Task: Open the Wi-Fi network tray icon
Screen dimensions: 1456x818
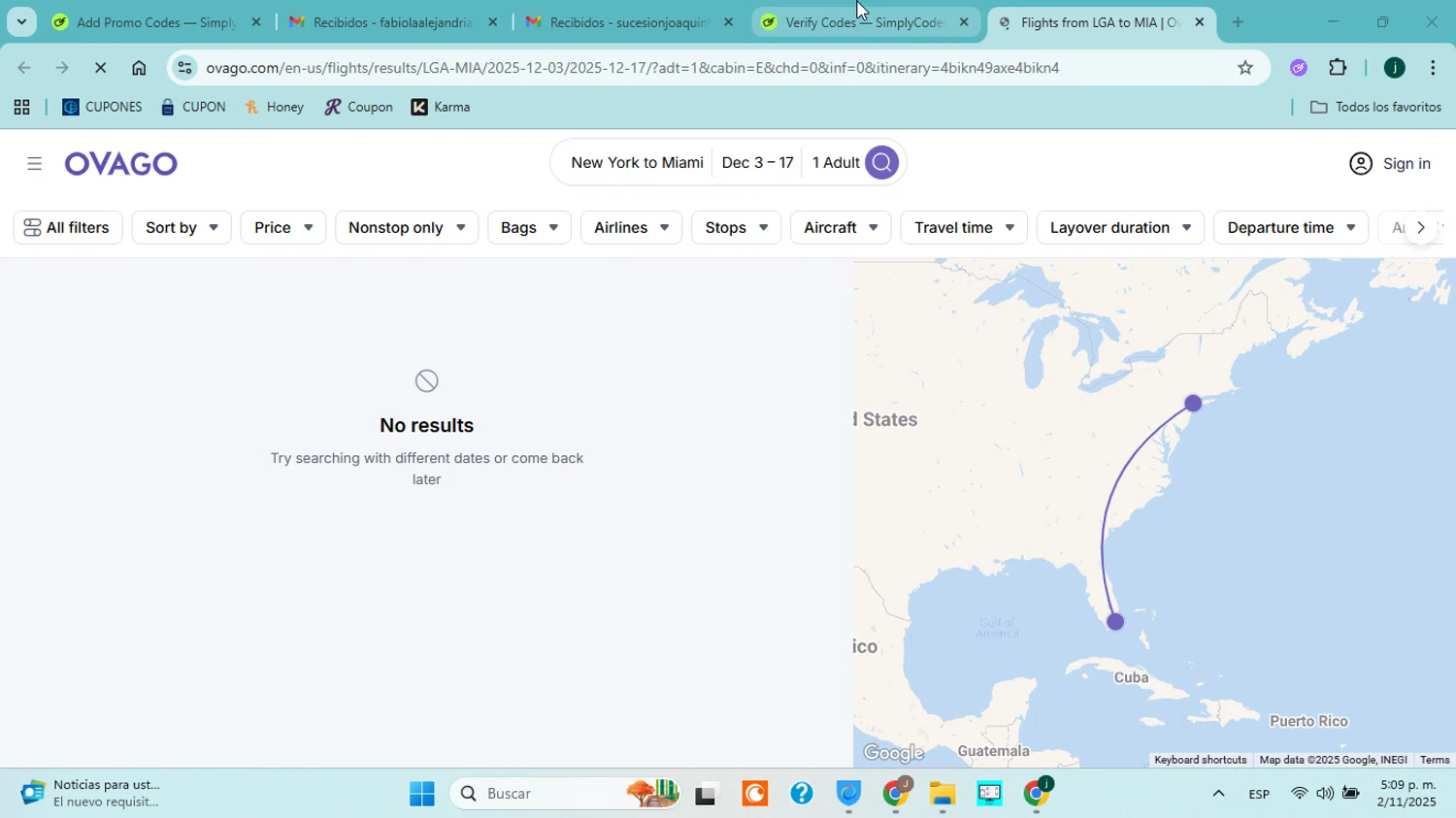Action: tap(1299, 794)
